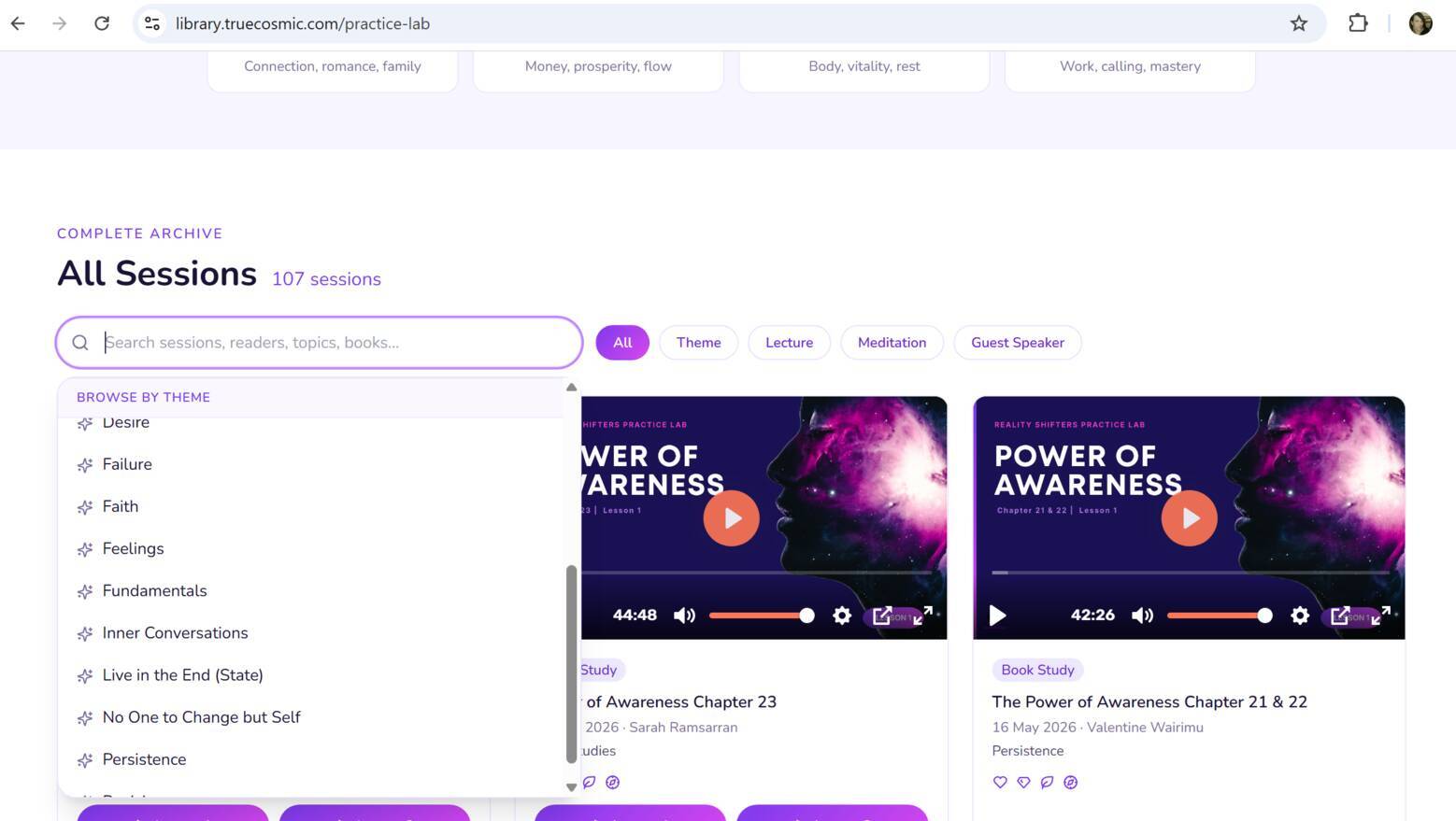Seek on Chapter 21 & 22 video progress bar
This screenshot has width=1456, height=821.
pos(1189,572)
